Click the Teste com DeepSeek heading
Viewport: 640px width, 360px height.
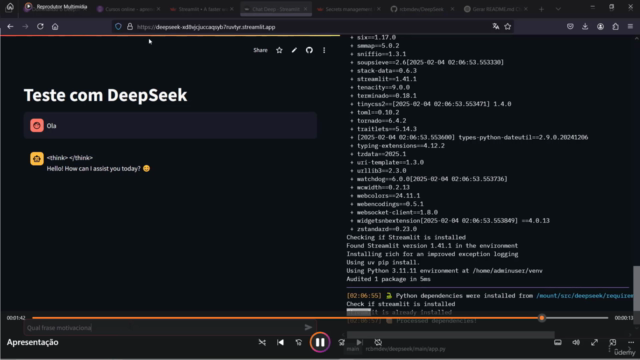(105, 95)
